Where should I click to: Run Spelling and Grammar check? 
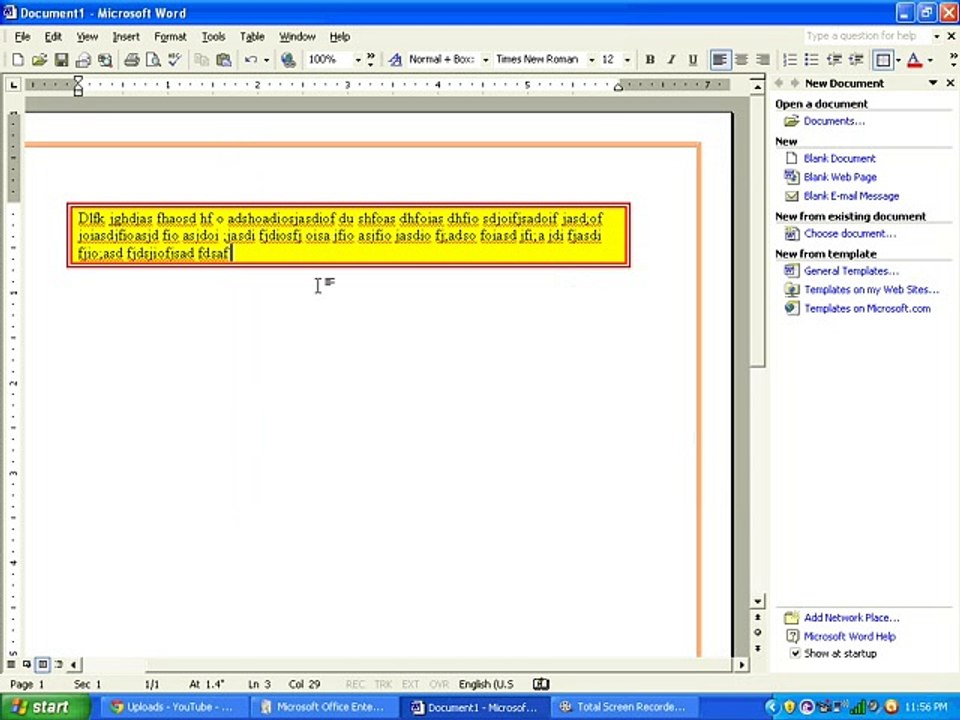click(175, 59)
